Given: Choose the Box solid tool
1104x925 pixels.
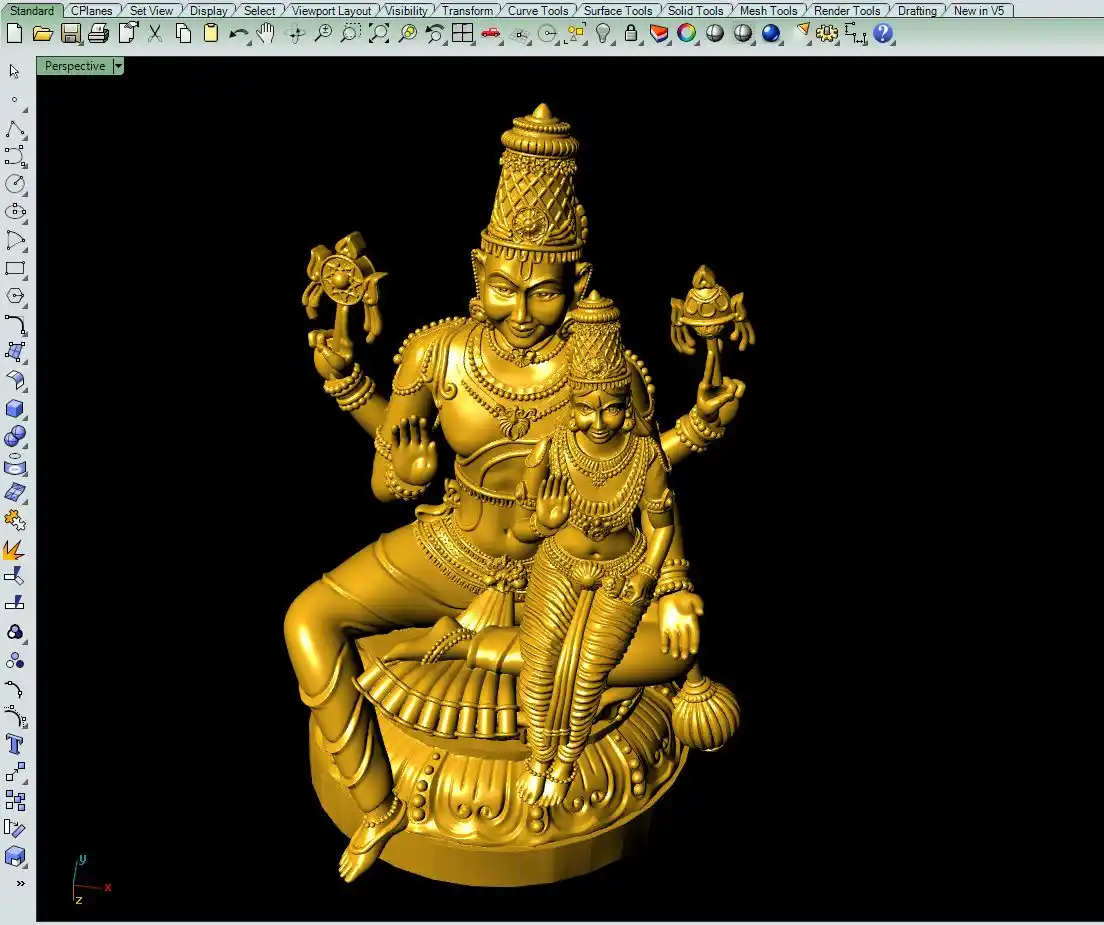Looking at the screenshot, I should pos(15,409).
